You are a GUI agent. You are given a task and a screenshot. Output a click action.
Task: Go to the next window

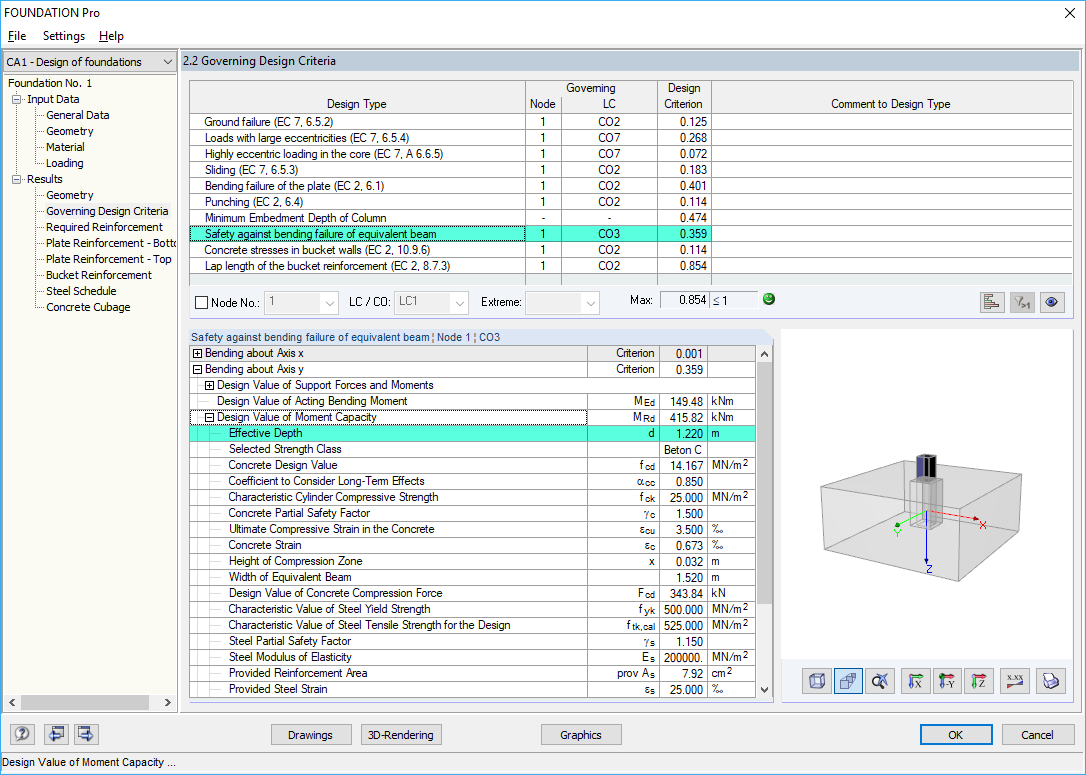click(86, 734)
